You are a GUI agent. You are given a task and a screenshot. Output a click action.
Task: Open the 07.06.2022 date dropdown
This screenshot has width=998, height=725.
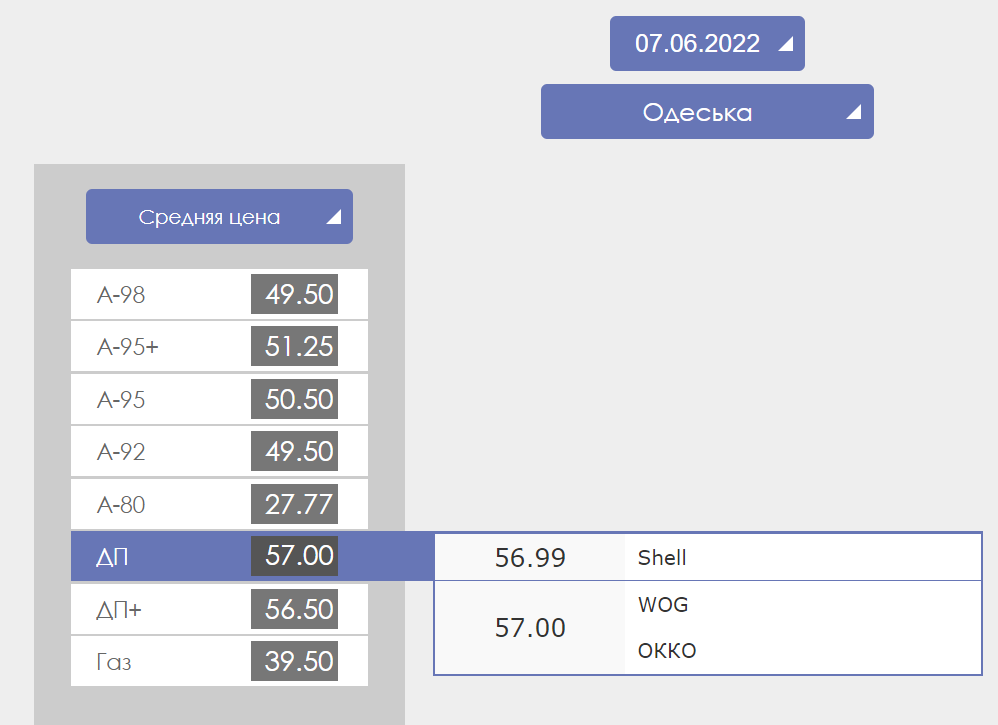pyautogui.click(x=706, y=44)
